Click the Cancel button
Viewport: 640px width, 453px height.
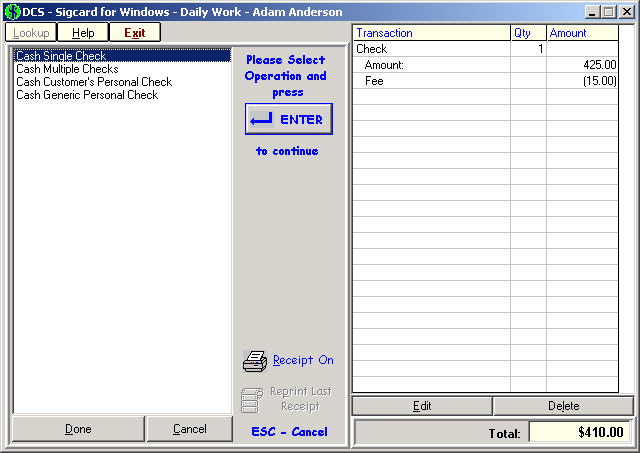189,429
